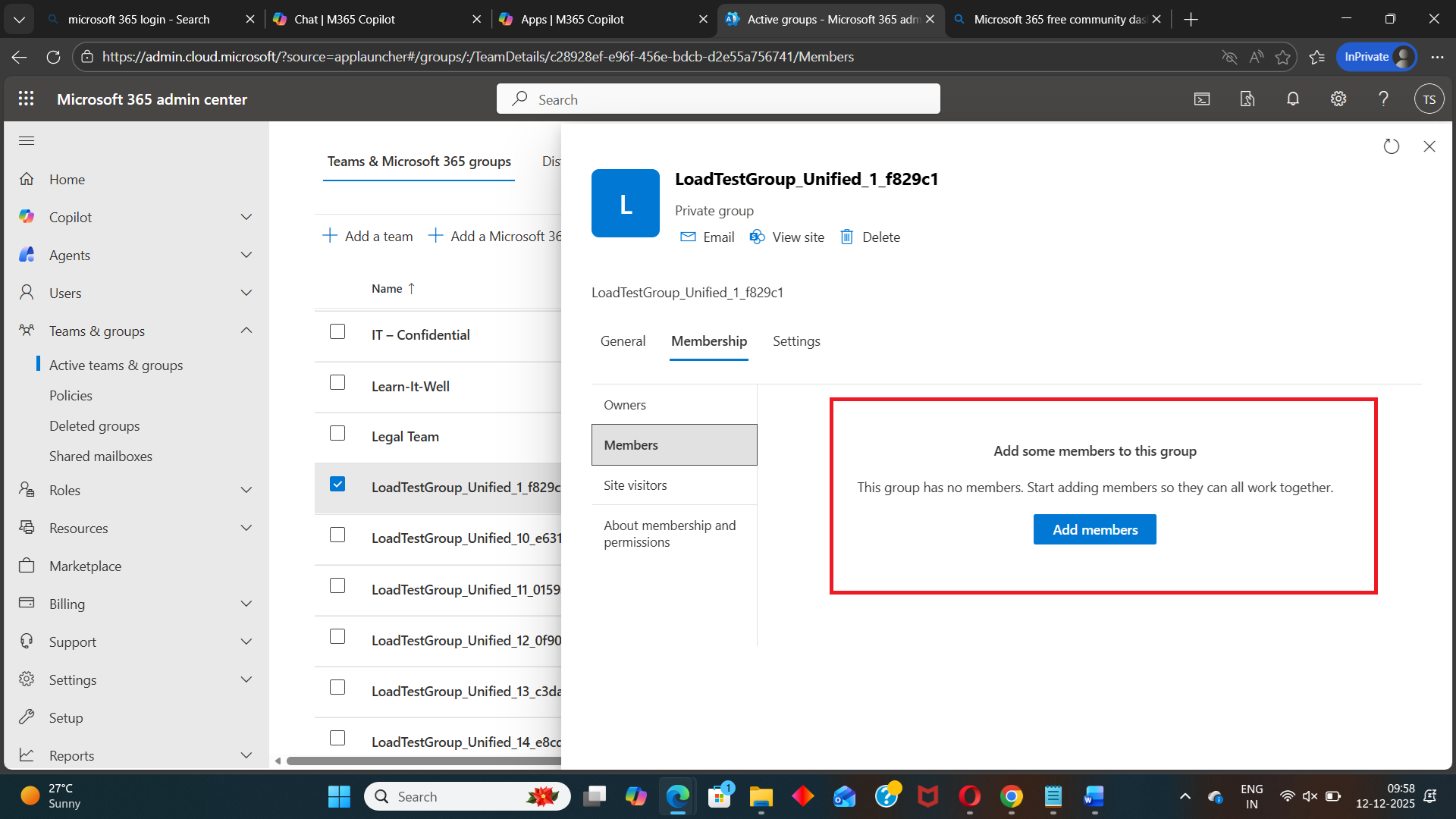Screen dimensions: 1456x819
Task: Check the IT – Confidential checkbox
Action: click(337, 331)
